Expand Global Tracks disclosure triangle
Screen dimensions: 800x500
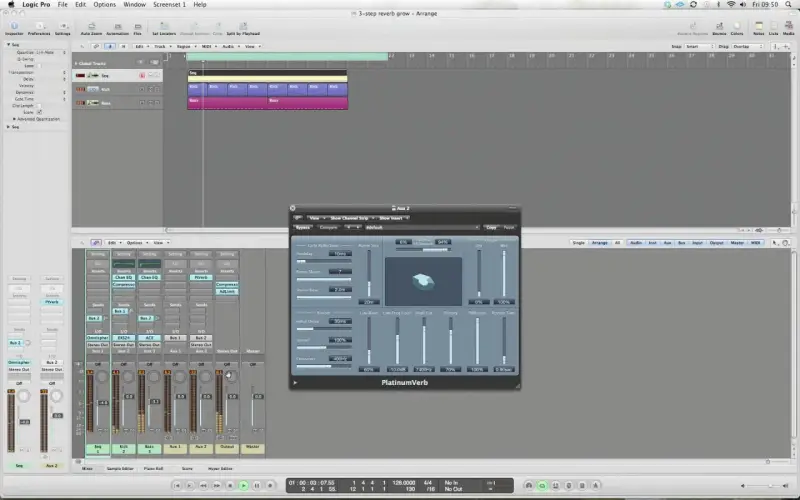[76, 63]
